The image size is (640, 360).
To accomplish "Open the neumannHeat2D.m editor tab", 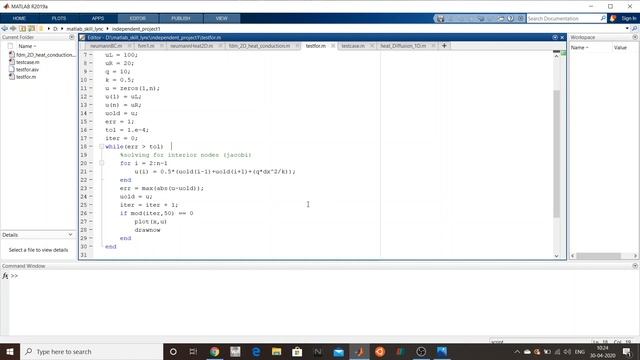I will [191, 46].
